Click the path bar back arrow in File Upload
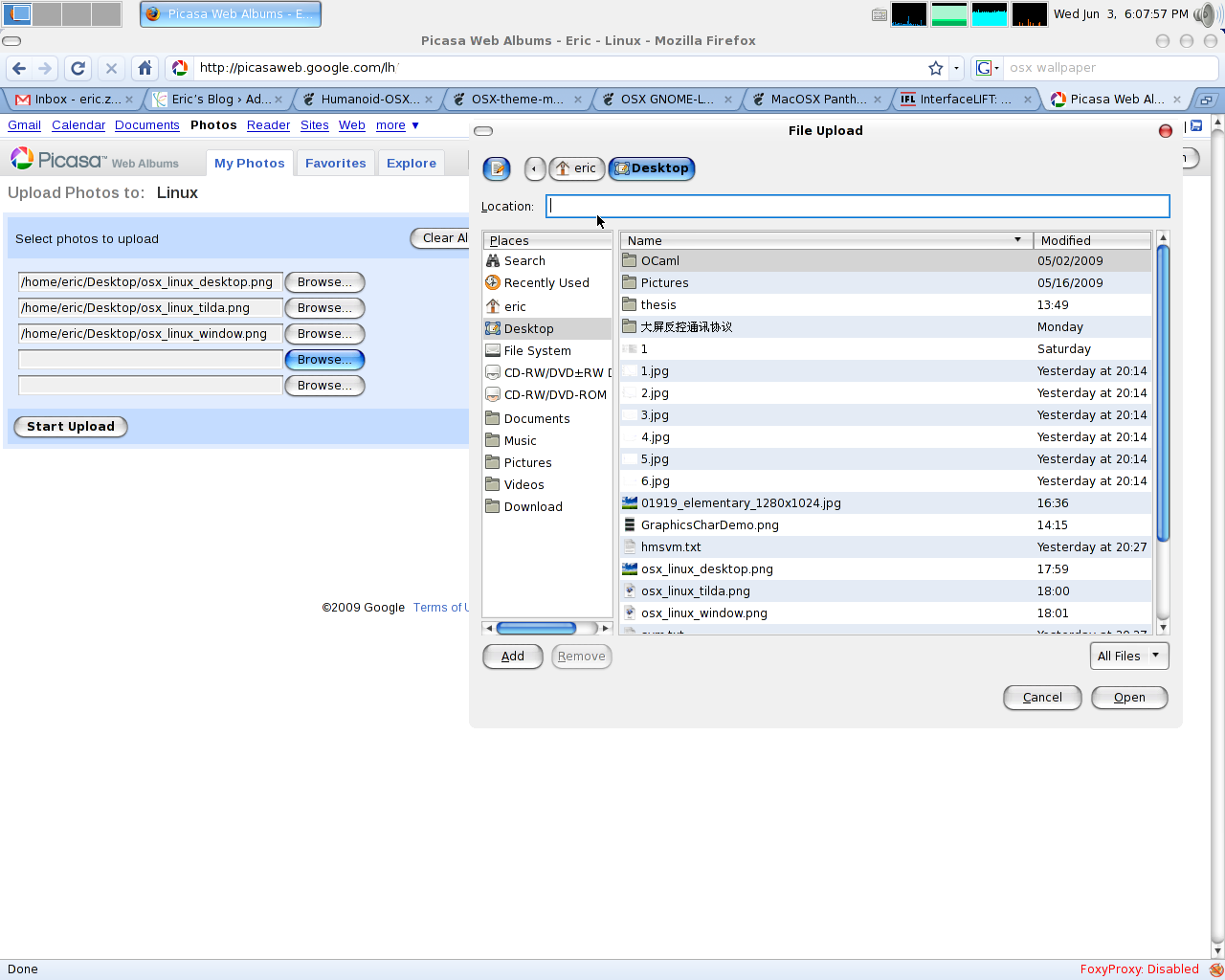The width and height of the screenshot is (1225, 980). (x=535, y=168)
